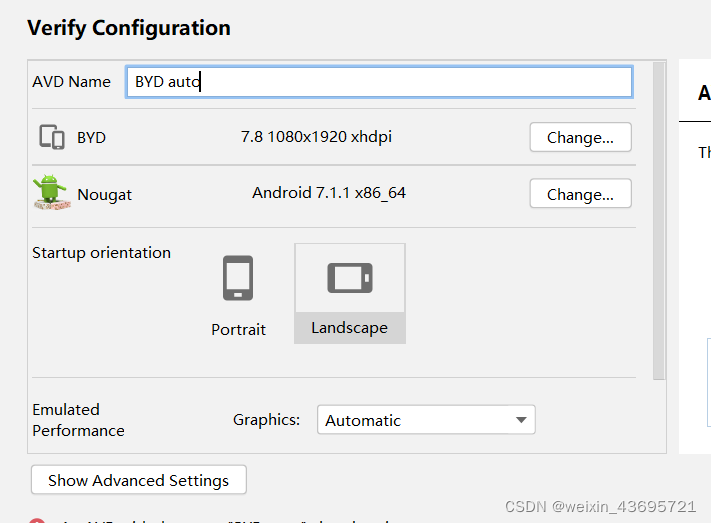This screenshot has width=711, height=523.
Task: Open the Graphics Automatic dropdown
Action: click(426, 420)
